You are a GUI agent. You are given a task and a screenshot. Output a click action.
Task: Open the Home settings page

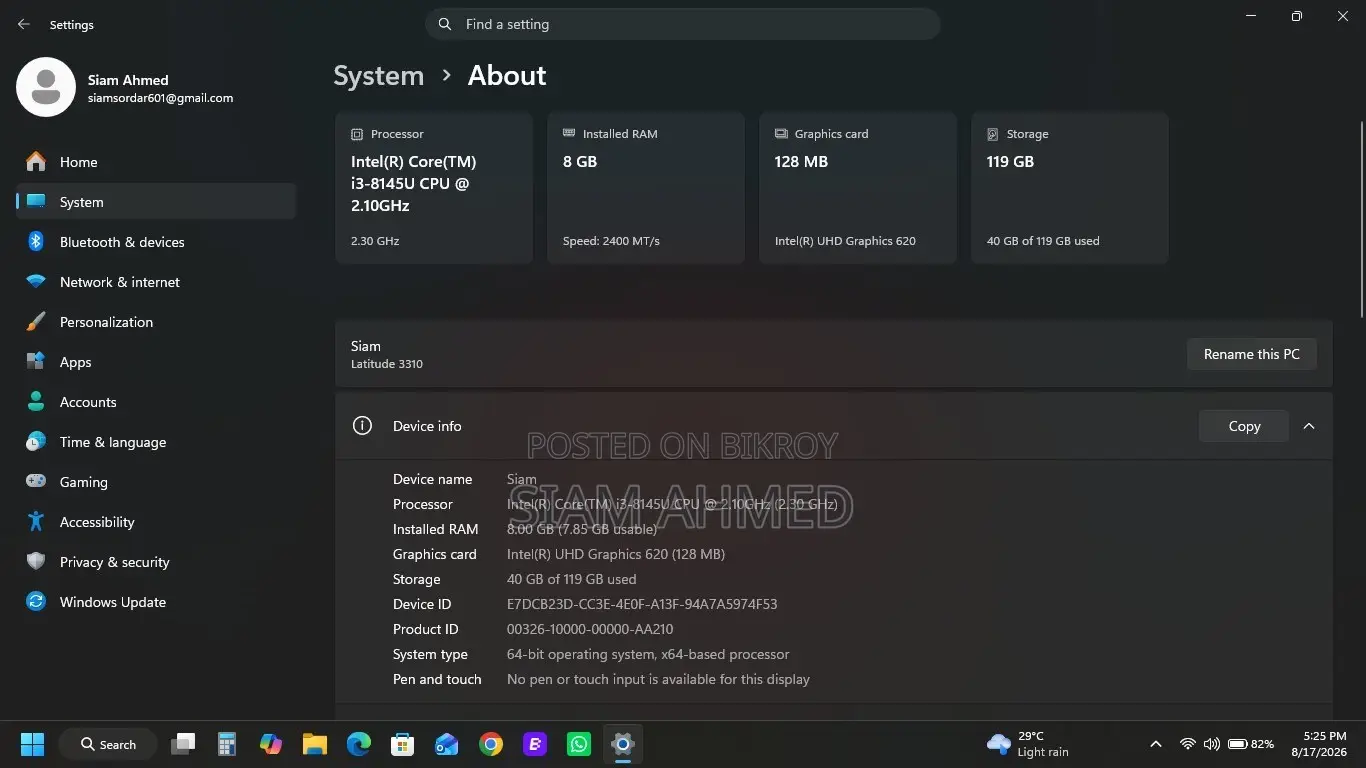coord(156,162)
